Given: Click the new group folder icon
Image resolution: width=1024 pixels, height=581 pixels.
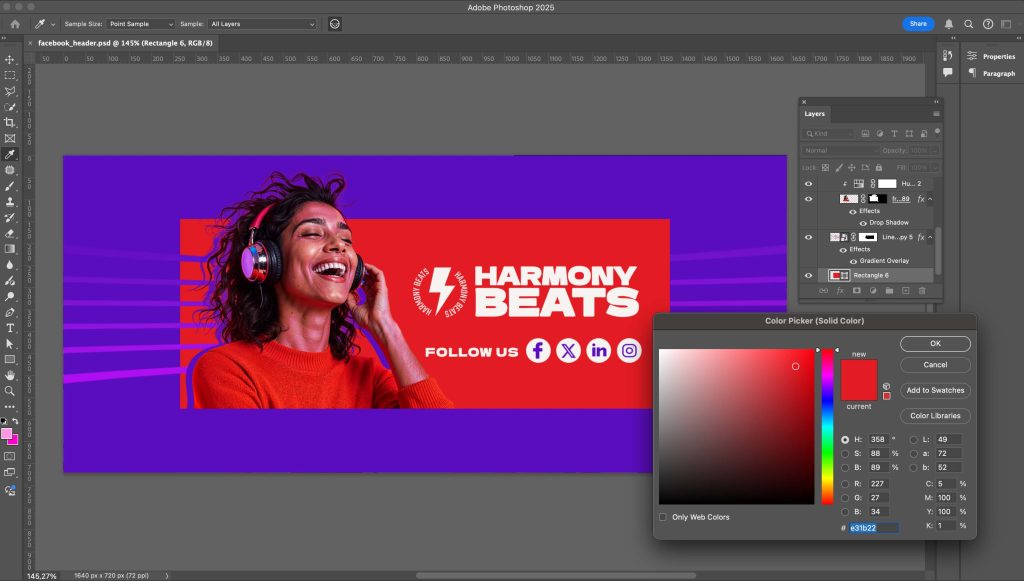Looking at the screenshot, I should point(889,291).
